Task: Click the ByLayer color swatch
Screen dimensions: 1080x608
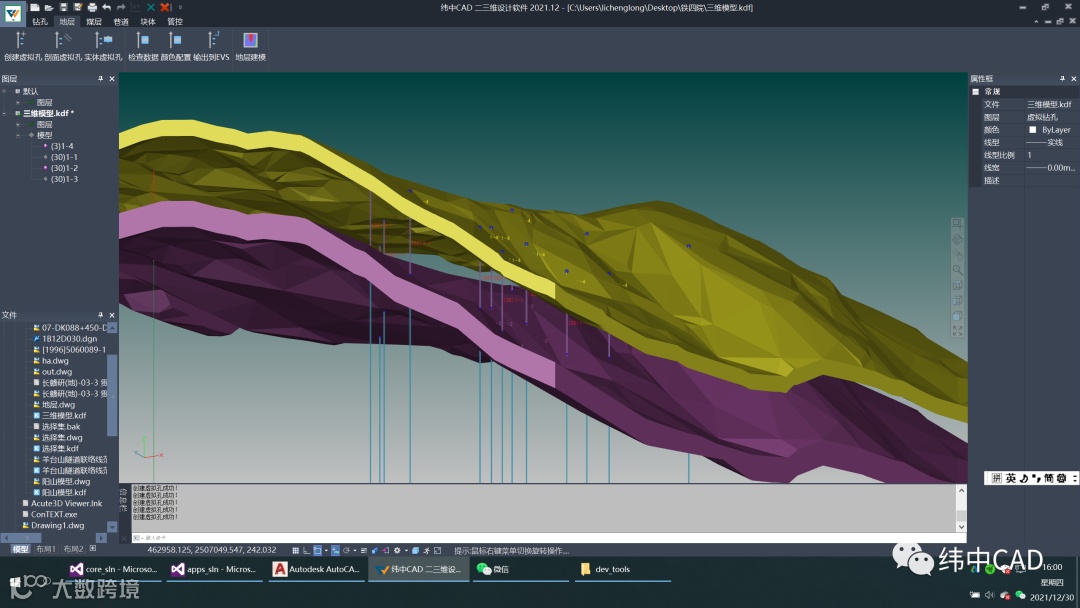Action: pos(1032,130)
